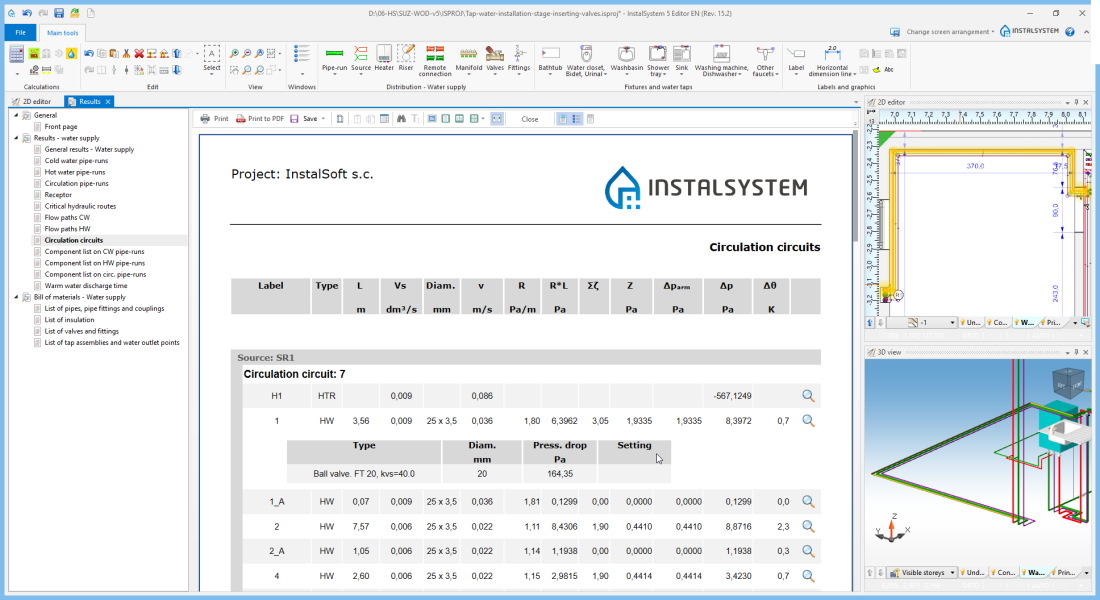Click magnifier icon for circuit row H1

click(x=809, y=396)
